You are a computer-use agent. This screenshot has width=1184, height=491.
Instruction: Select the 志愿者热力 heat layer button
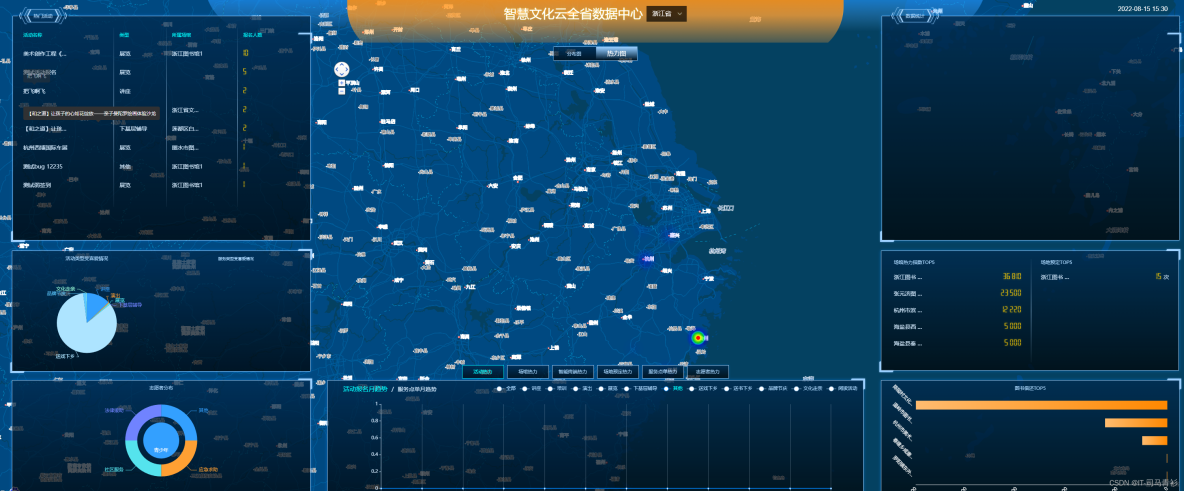point(708,372)
